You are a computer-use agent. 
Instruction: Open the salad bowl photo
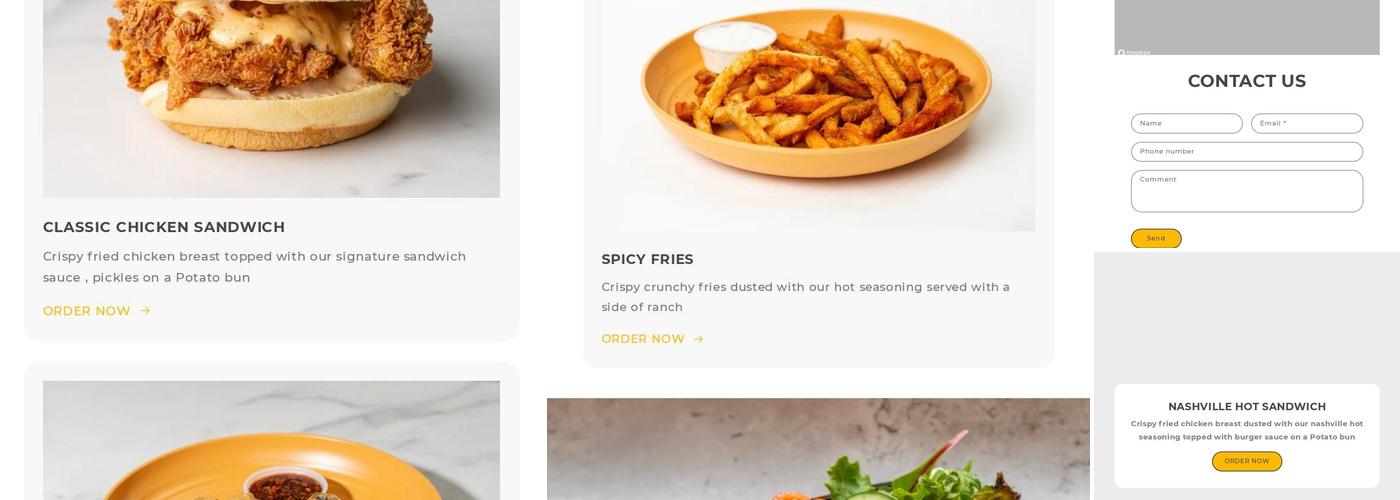tap(818, 449)
